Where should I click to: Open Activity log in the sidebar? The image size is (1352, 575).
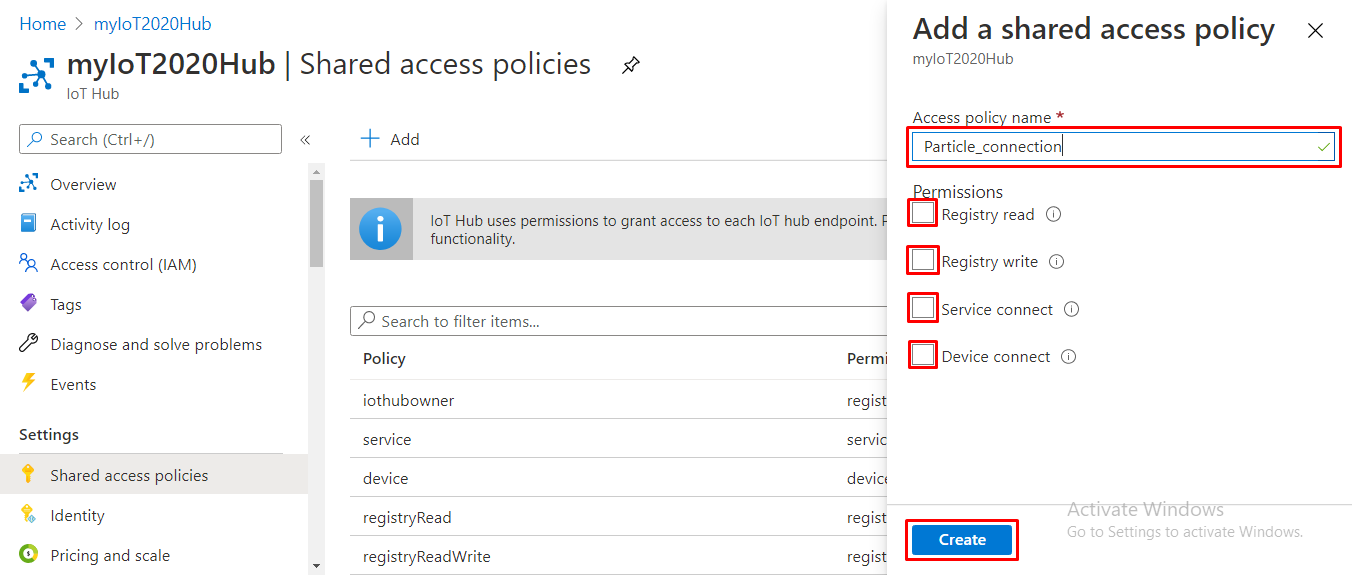[x=90, y=224]
